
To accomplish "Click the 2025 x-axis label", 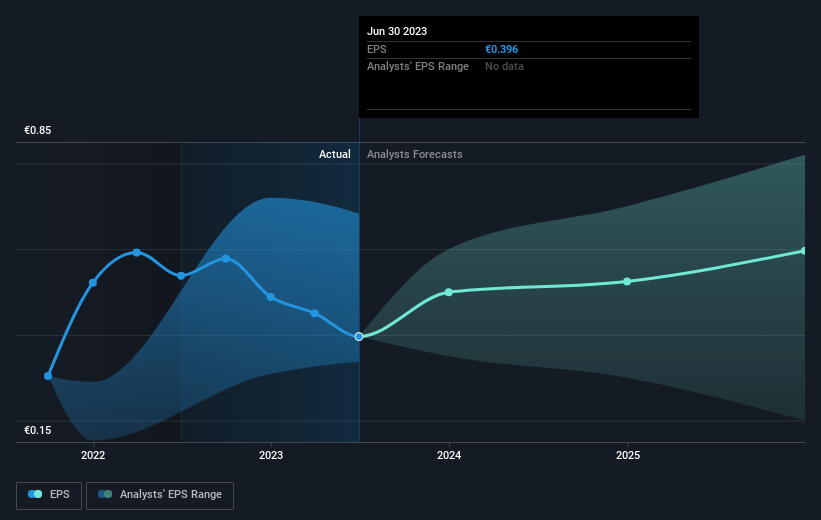I will pos(628,455).
